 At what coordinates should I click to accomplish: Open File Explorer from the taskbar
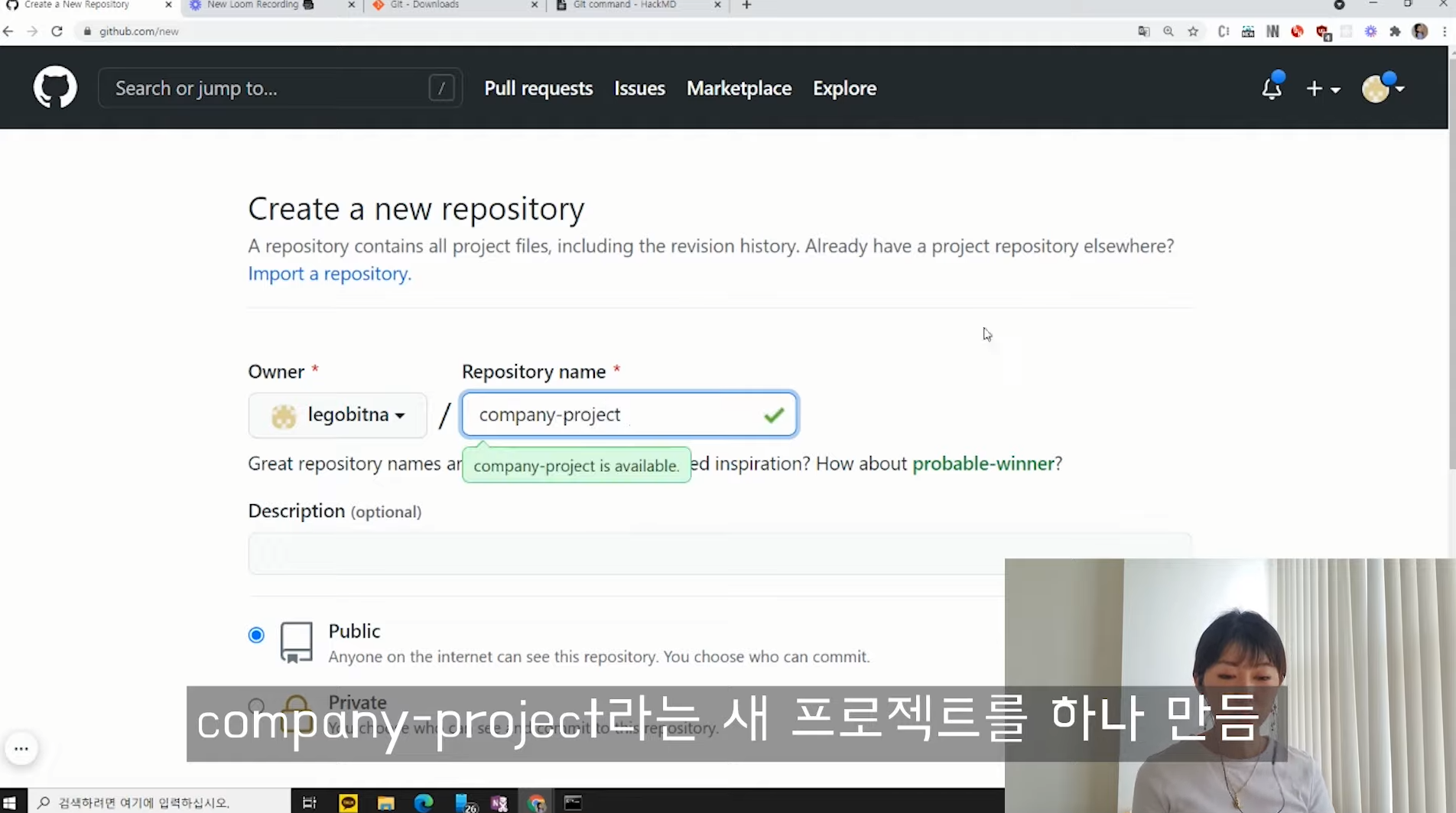coord(385,802)
